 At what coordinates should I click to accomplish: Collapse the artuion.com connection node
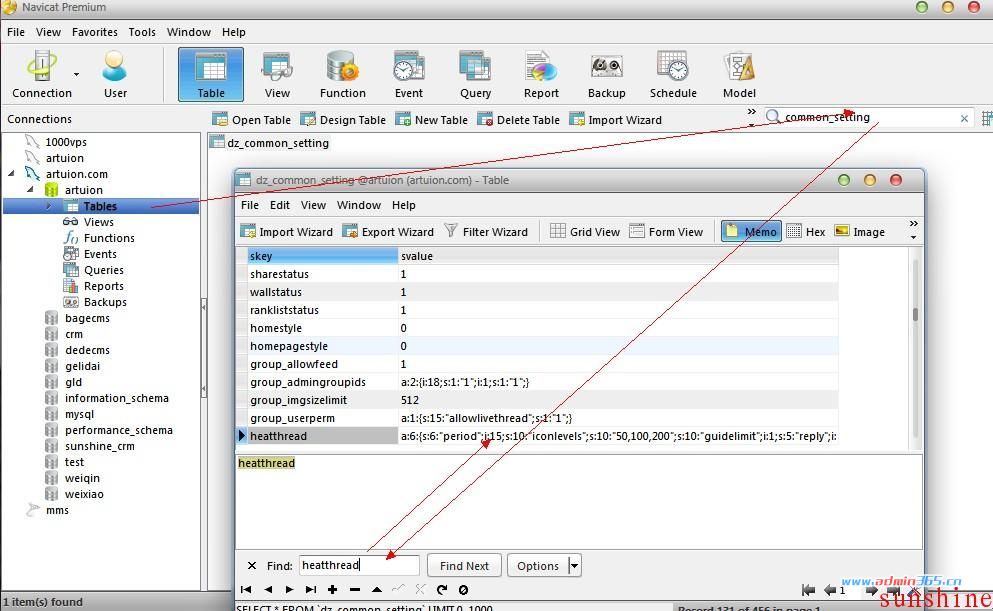point(11,173)
